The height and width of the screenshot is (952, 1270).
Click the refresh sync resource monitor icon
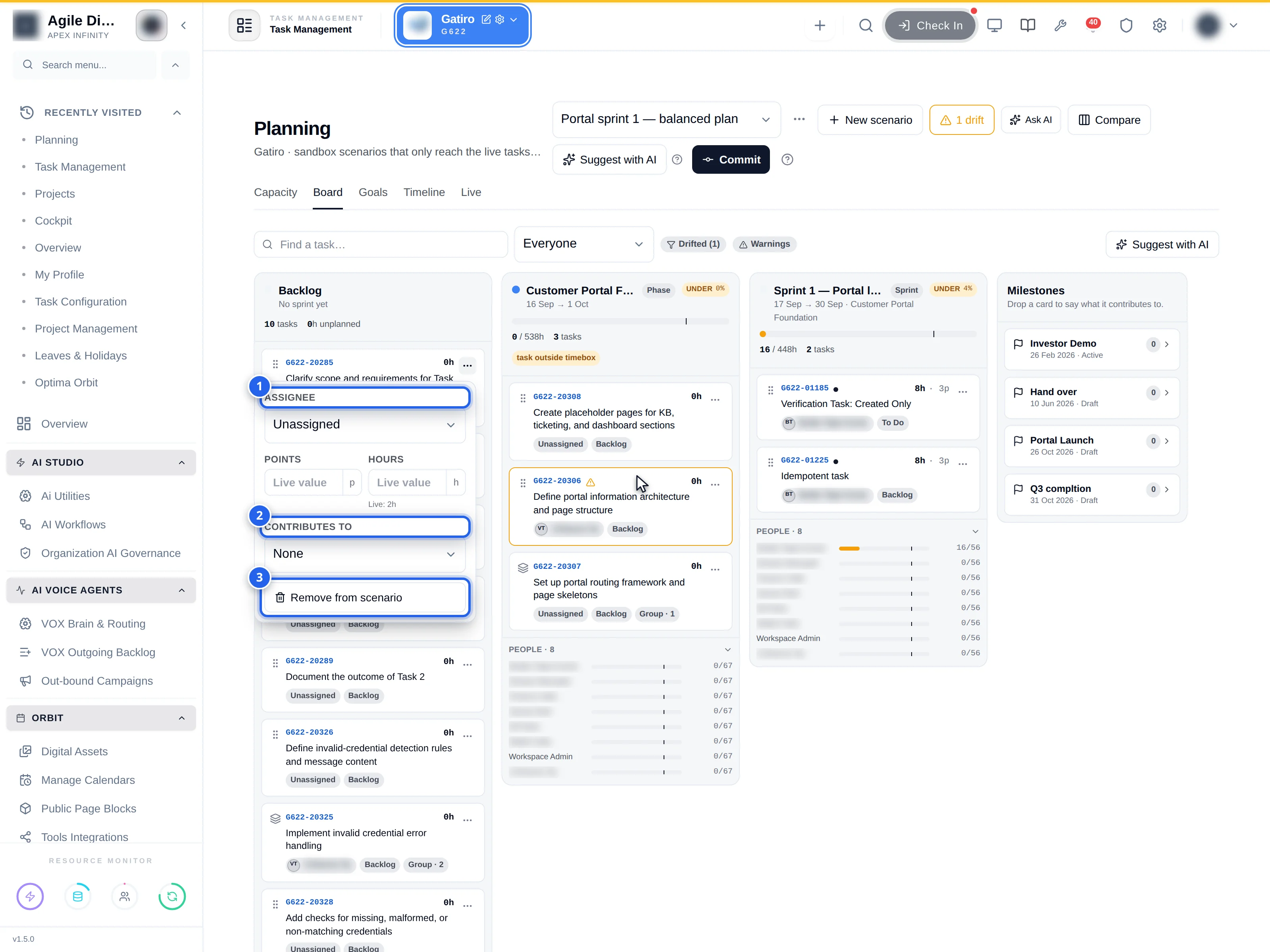coord(172,896)
